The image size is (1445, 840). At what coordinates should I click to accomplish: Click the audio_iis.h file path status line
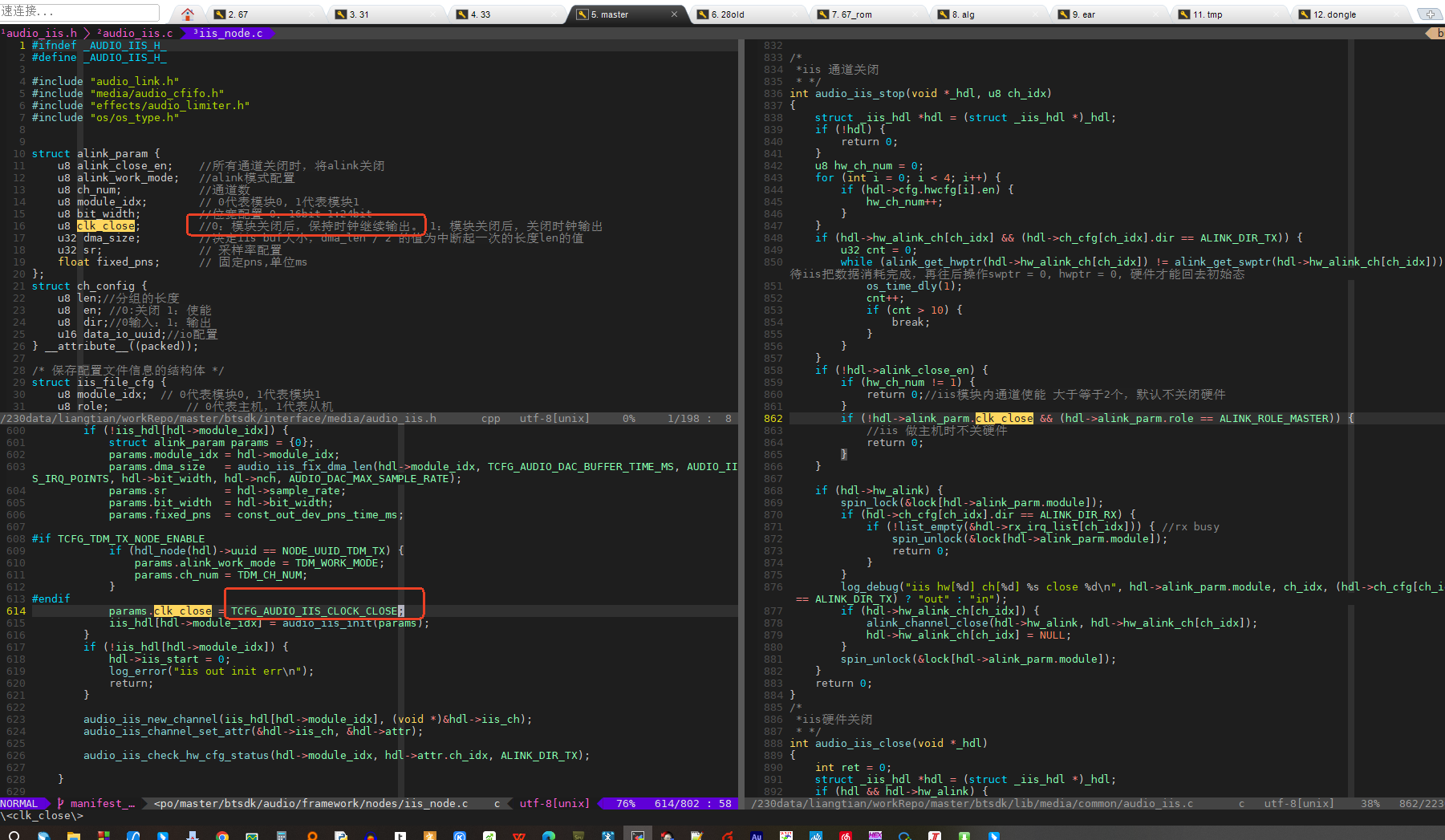click(x=218, y=418)
